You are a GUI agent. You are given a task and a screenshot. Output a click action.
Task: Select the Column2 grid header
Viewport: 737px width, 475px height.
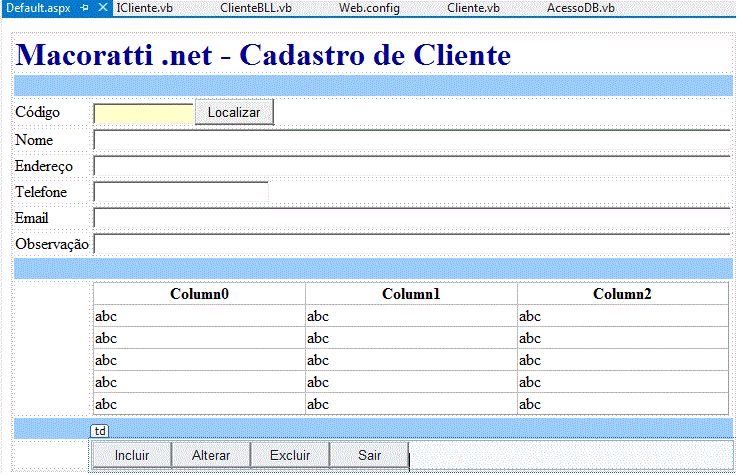tap(622, 294)
